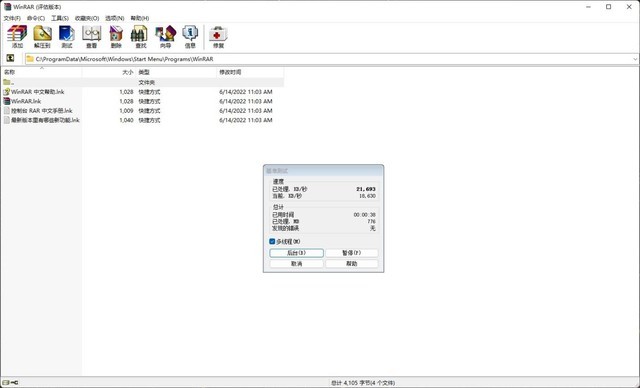Click the icon of WinRAR.lnk
Viewport: 640px width, 388px height.
(7, 101)
